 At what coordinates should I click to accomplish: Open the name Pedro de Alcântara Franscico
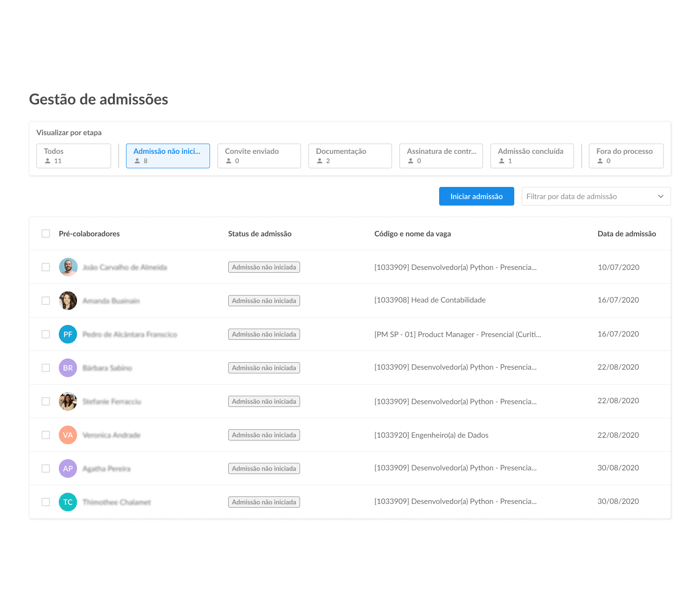coord(129,334)
